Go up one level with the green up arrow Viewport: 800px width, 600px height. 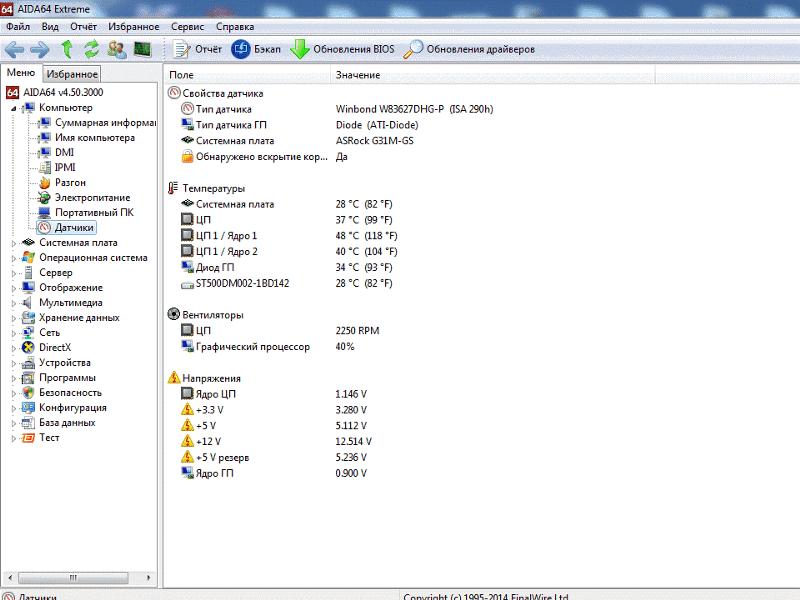(66, 49)
